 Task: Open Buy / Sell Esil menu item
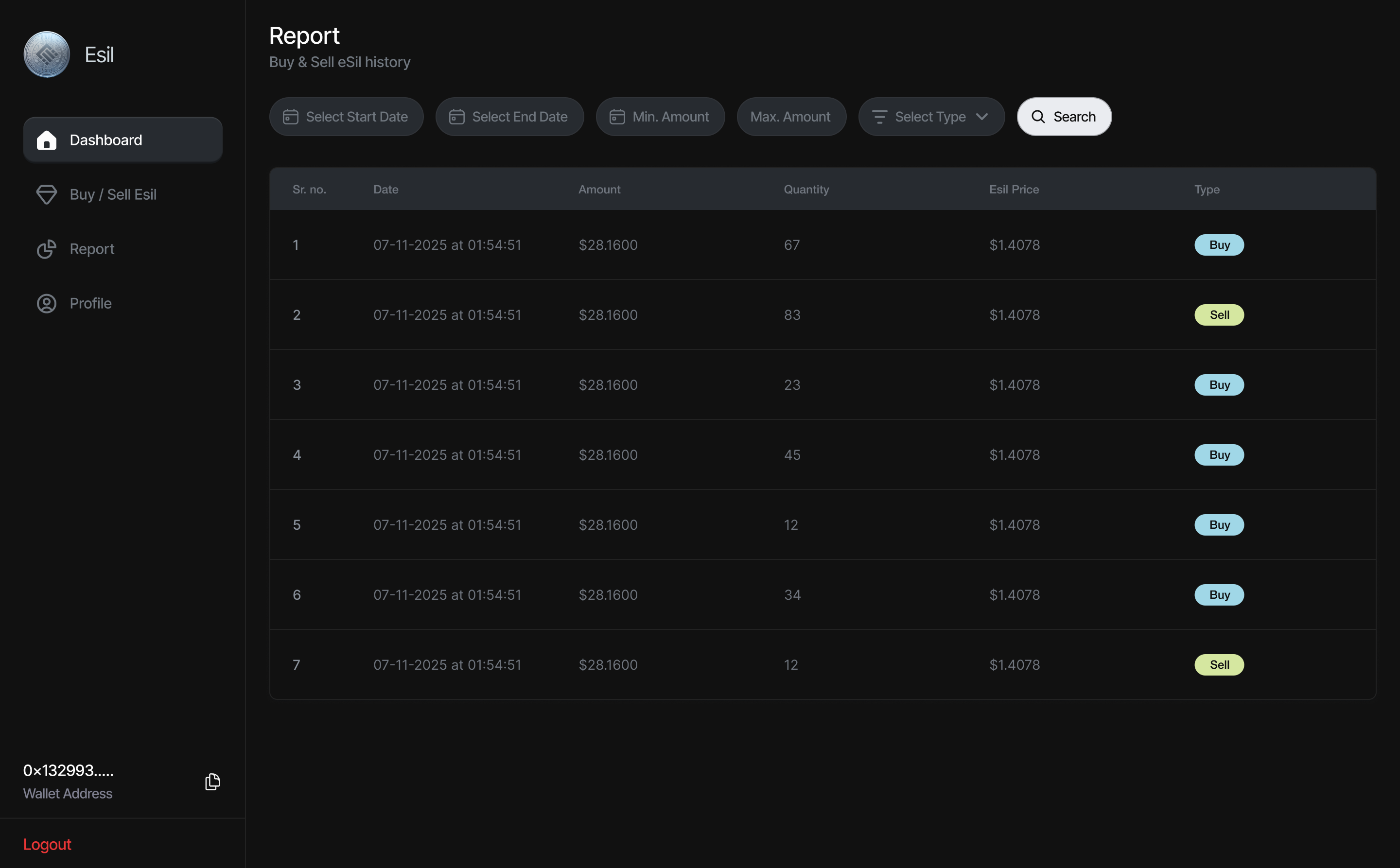coord(113,194)
